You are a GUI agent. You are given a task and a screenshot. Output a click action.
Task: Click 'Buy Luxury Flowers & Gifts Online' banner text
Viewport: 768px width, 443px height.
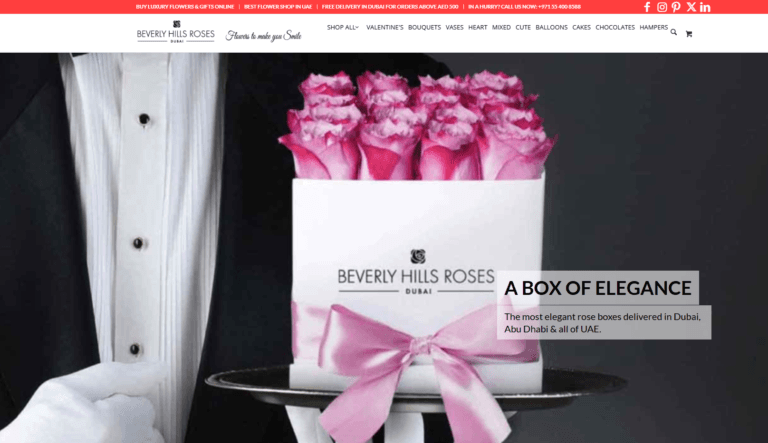(185, 7)
